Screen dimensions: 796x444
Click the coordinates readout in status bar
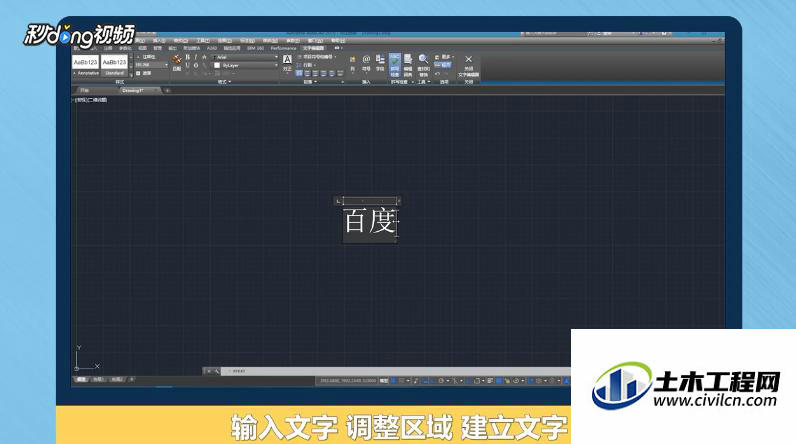pos(348,380)
